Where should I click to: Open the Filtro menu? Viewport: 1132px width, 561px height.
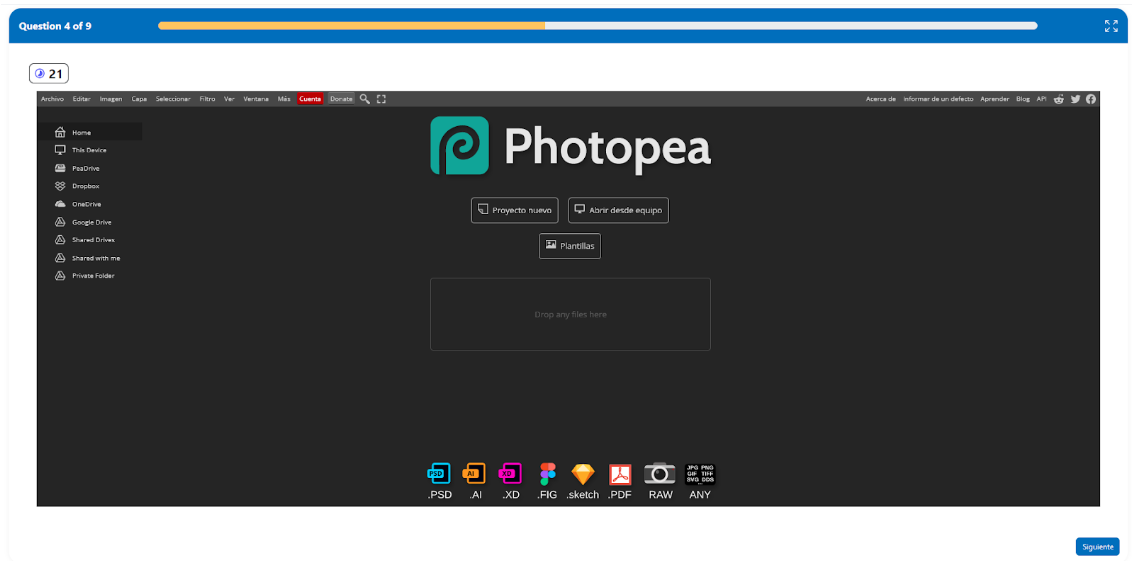(x=207, y=99)
